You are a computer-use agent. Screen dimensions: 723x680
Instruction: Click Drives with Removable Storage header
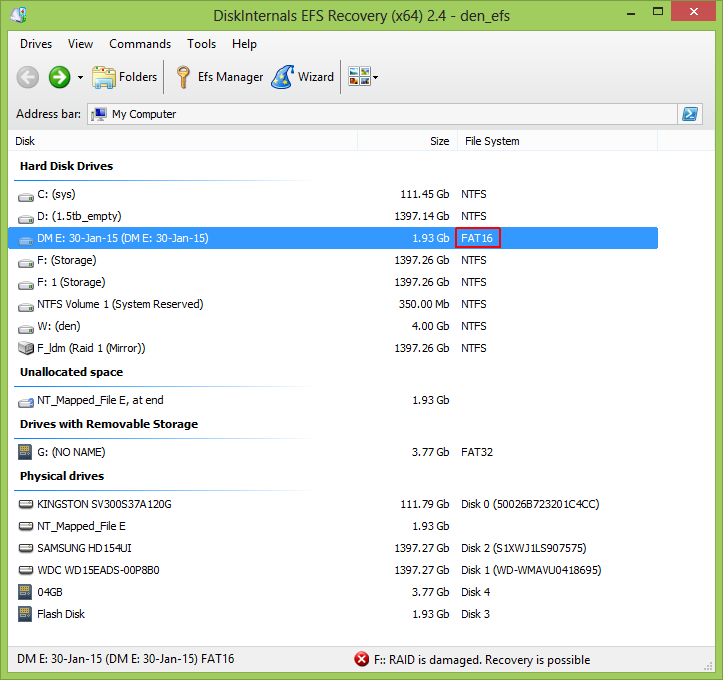pos(109,424)
